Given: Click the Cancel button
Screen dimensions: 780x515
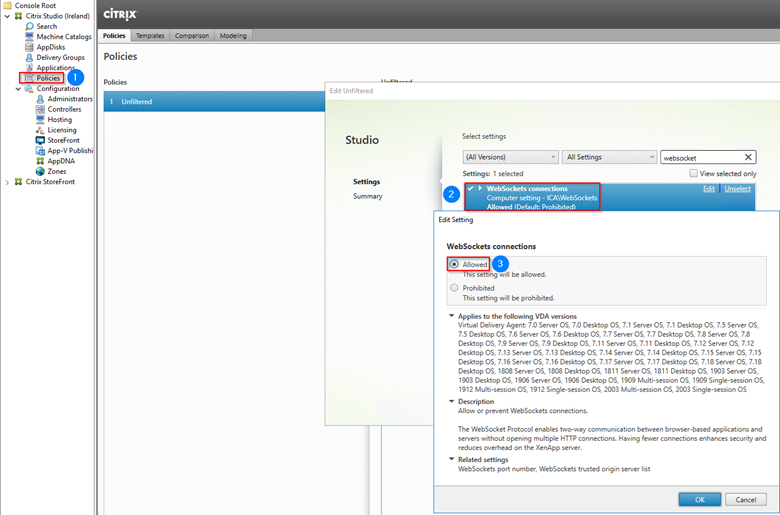Looking at the screenshot, I should coord(746,500).
